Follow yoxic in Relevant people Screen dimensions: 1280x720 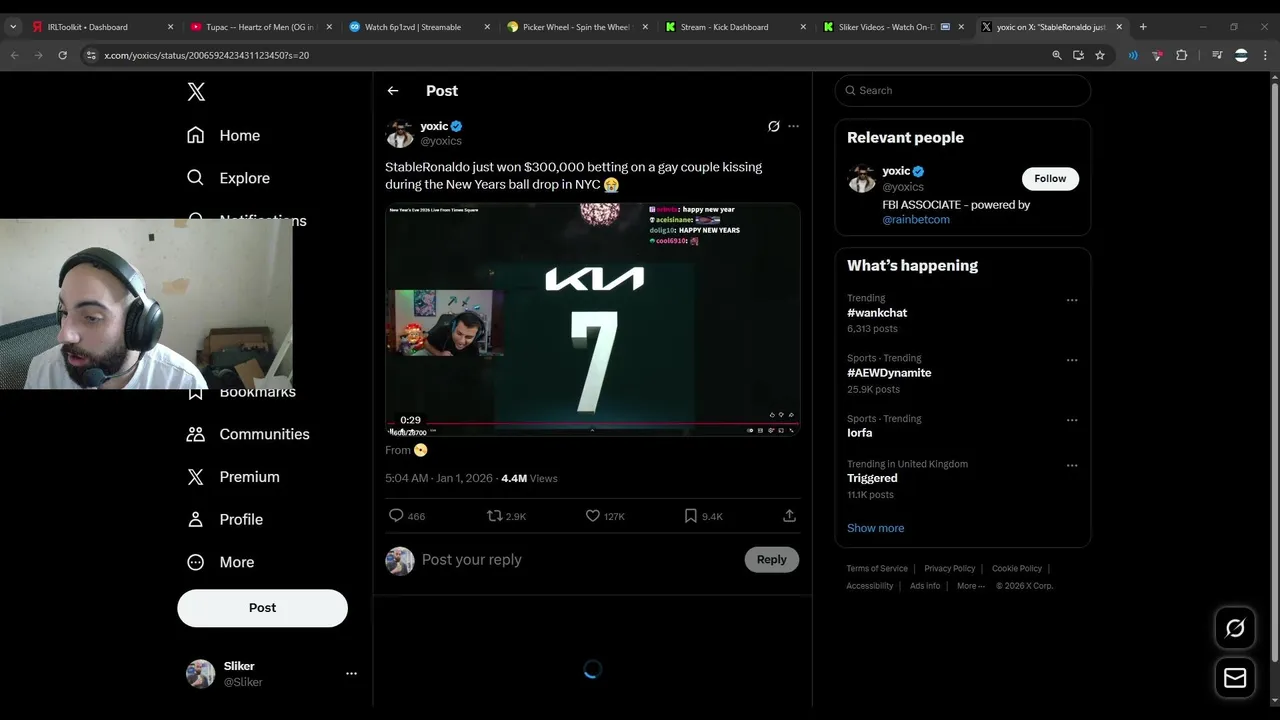click(1050, 178)
